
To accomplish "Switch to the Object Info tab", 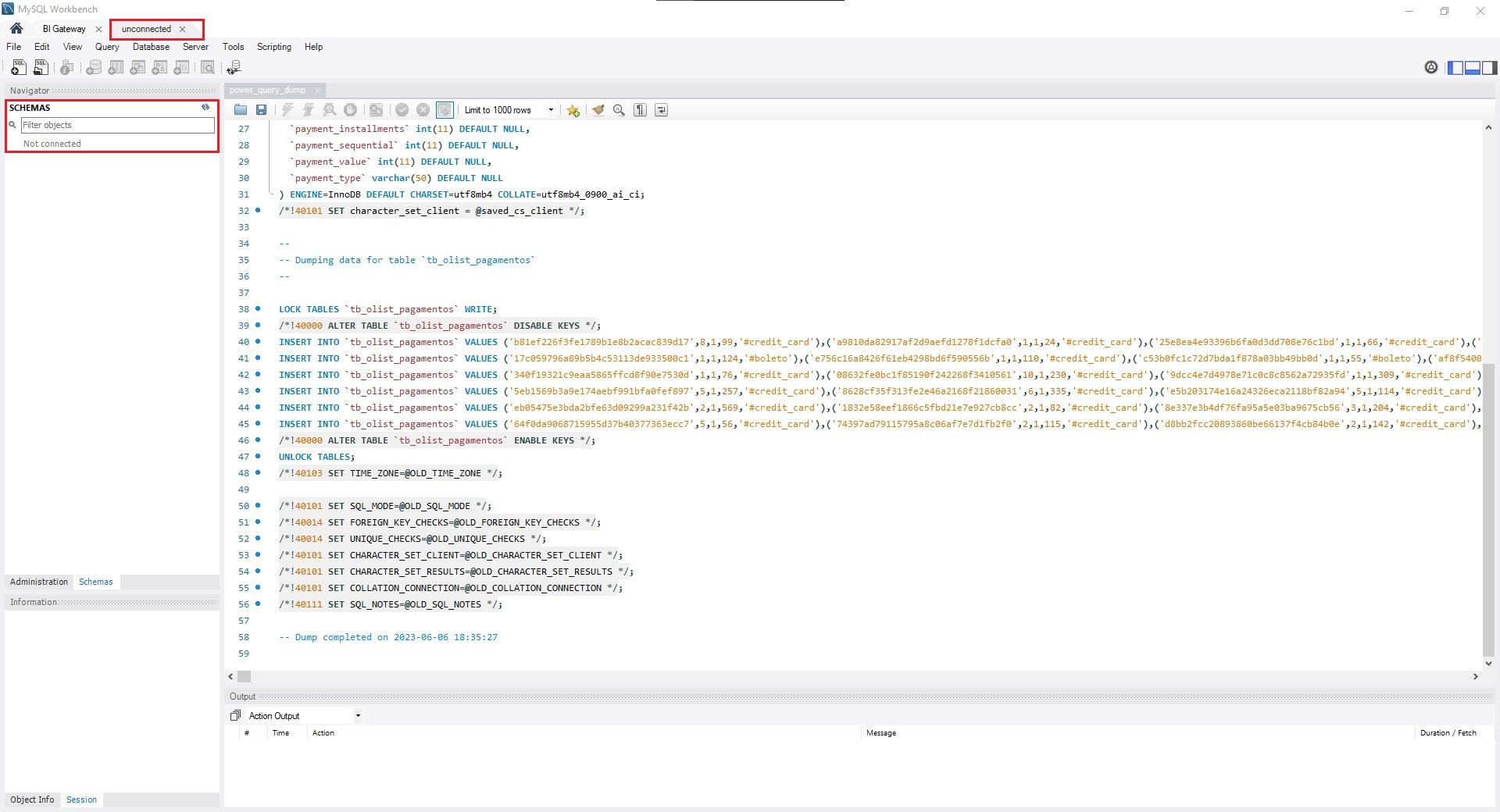I will point(32,800).
